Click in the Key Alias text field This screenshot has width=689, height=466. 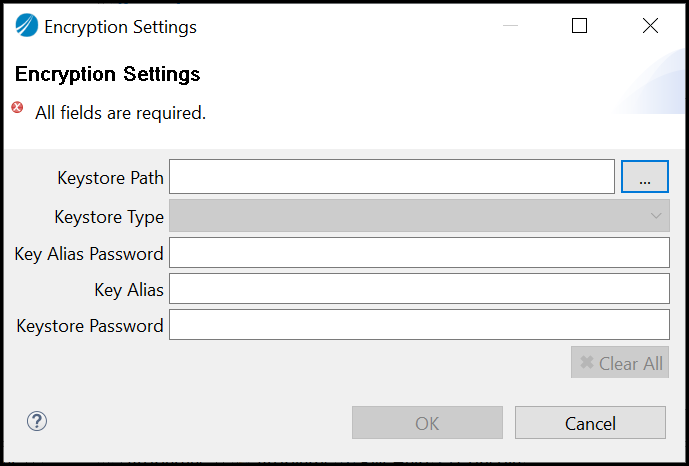click(x=419, y=289)
